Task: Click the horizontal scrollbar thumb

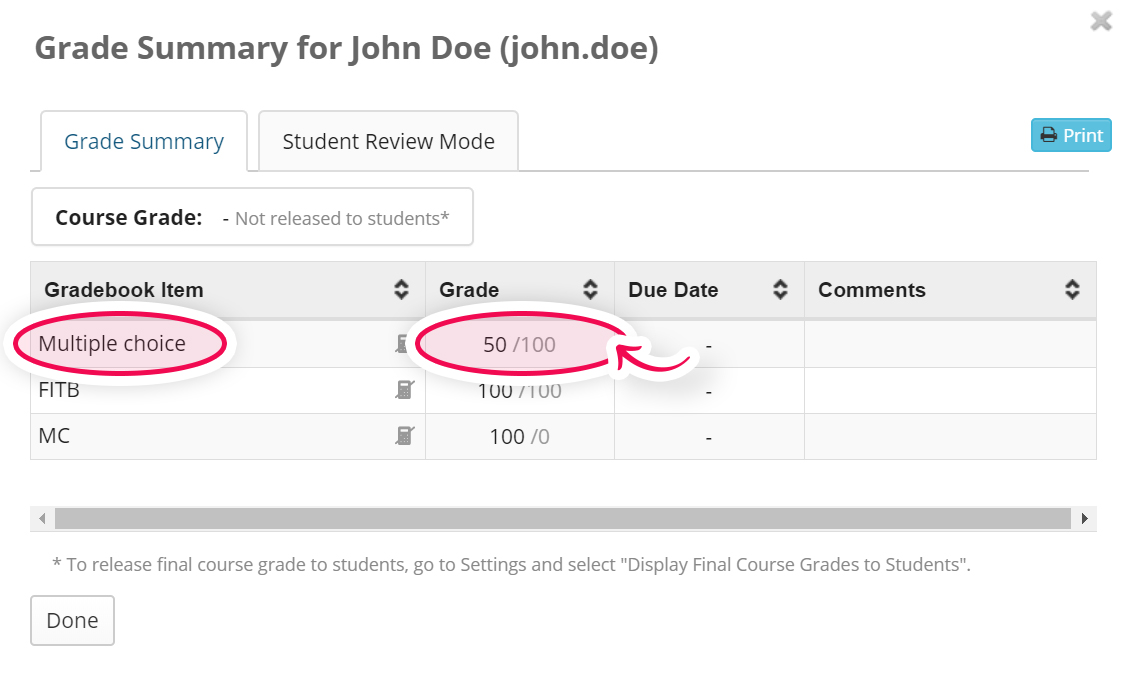Action: (562, 518)
